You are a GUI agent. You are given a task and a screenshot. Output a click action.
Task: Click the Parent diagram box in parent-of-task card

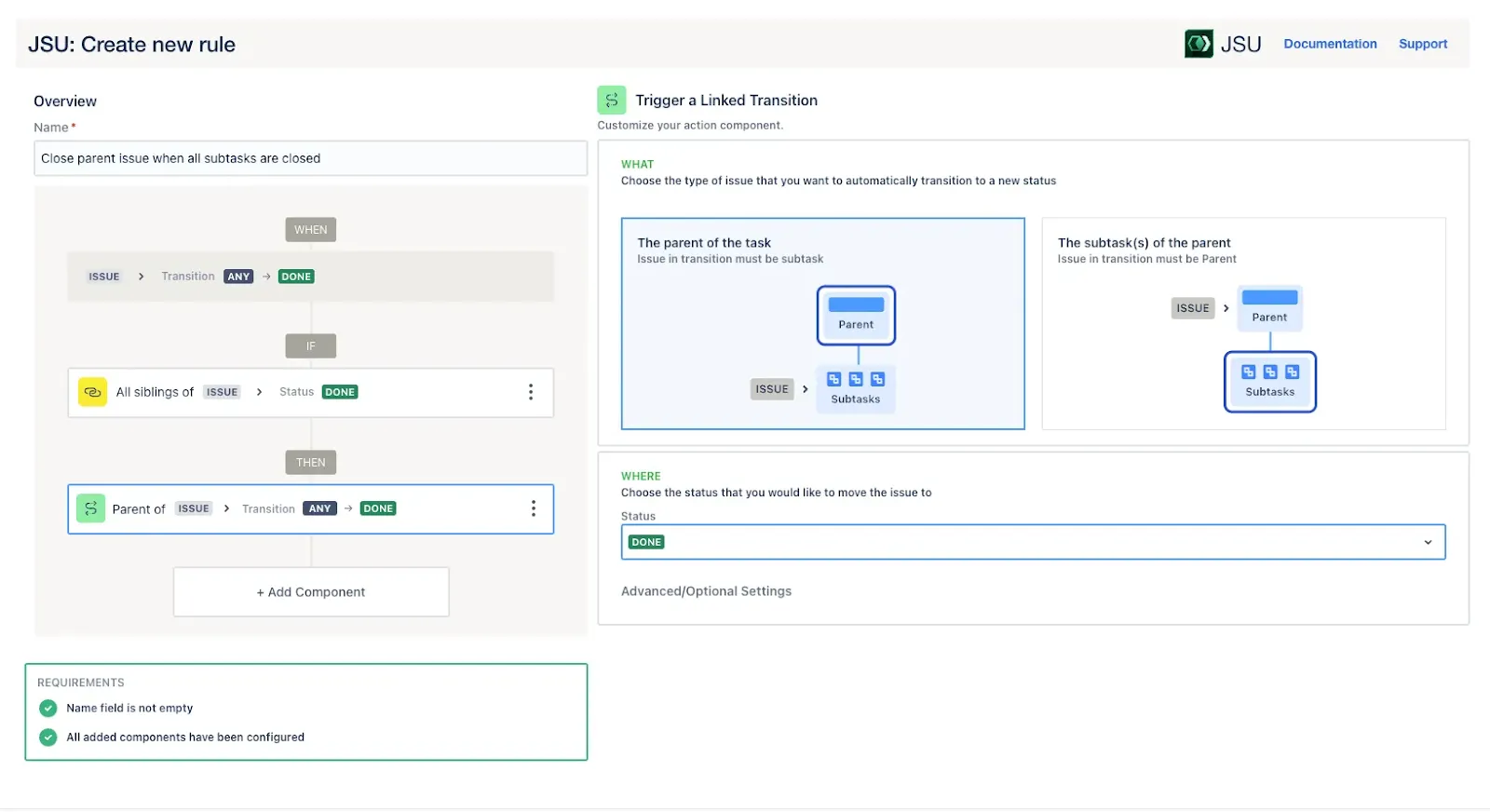(856, 315)
